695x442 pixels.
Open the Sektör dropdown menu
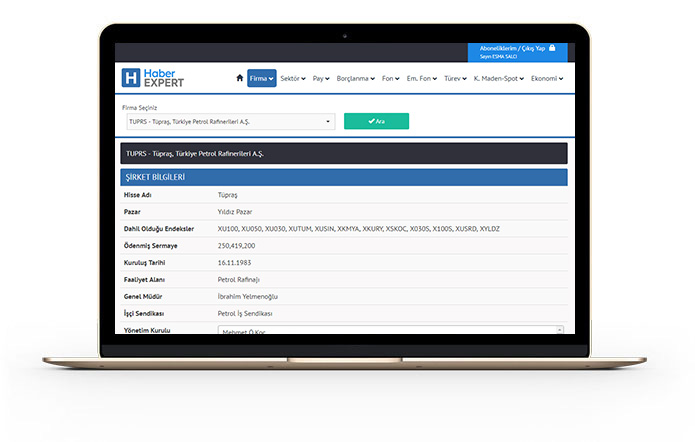[x=293, y=78]
